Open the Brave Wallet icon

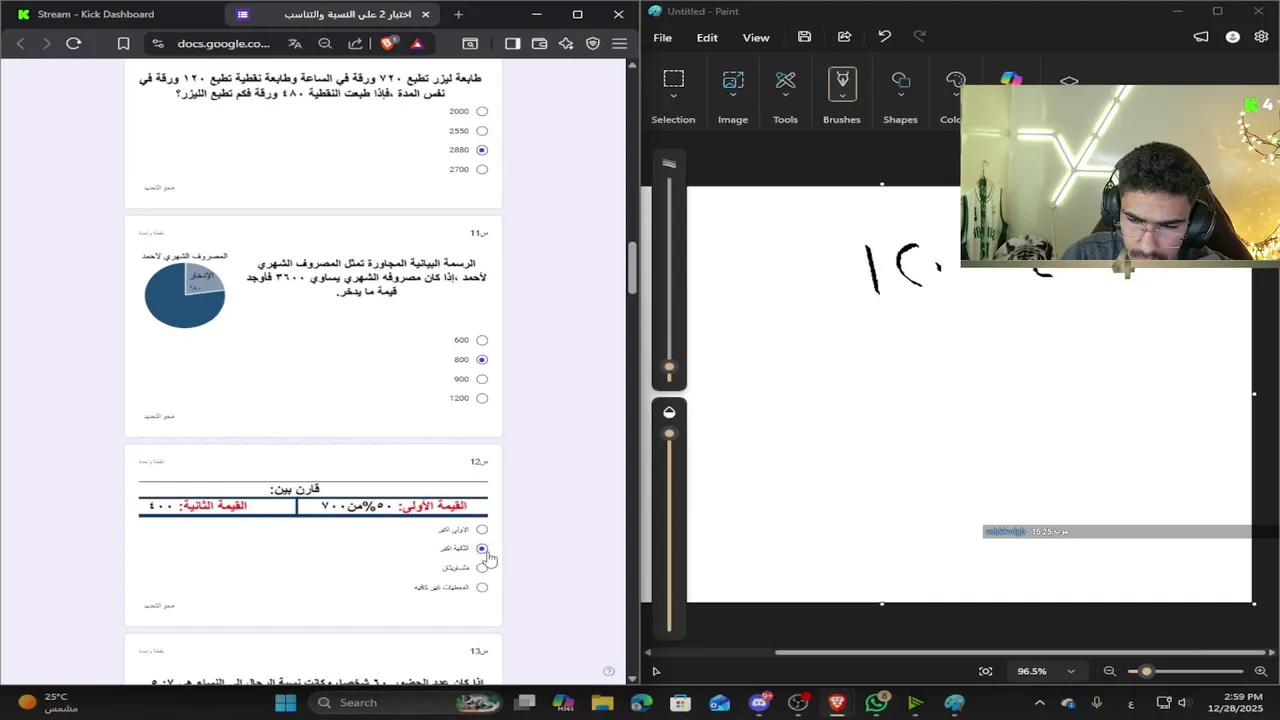tap(539, 43)
